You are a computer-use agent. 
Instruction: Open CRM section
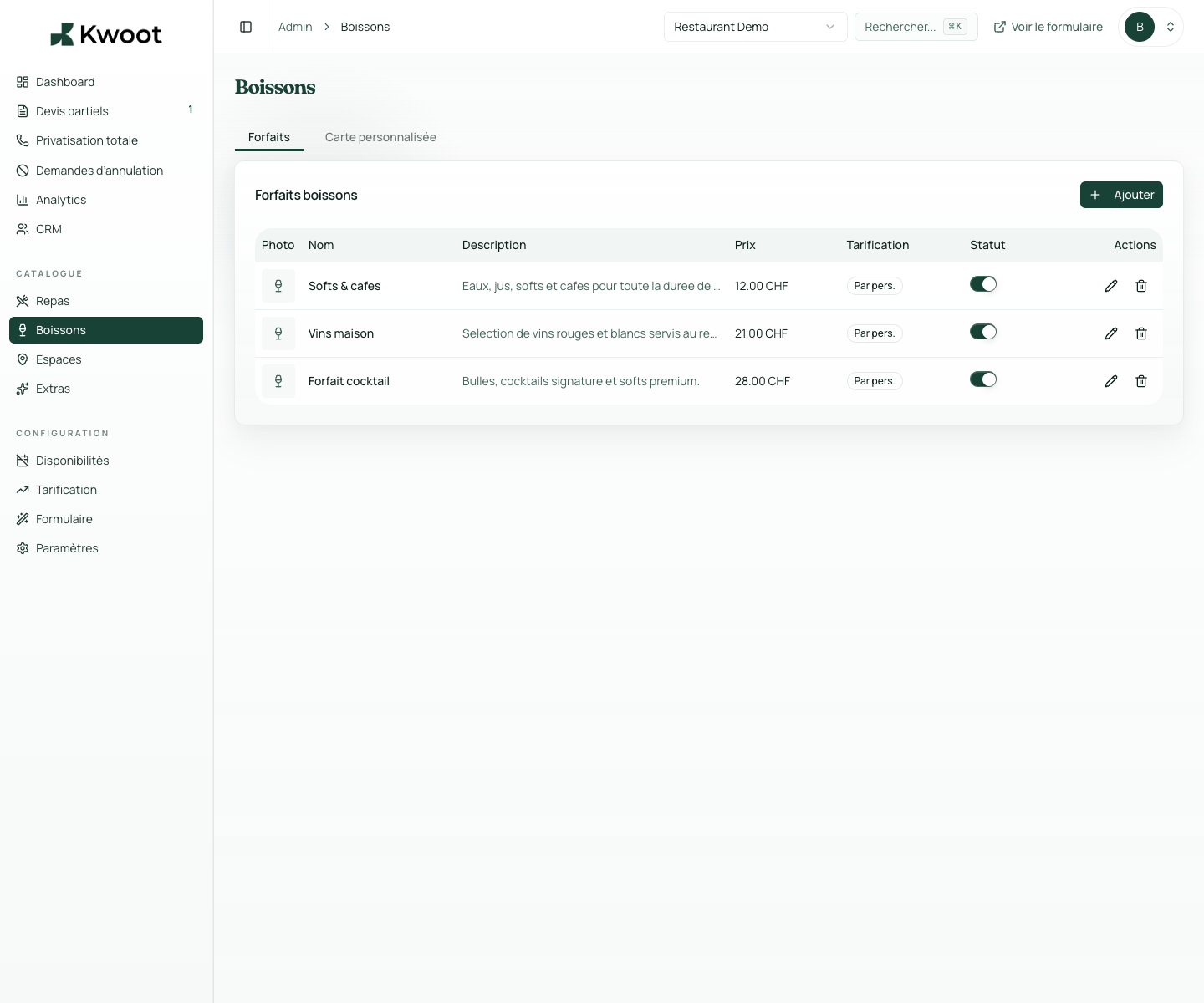coord(106,229)
